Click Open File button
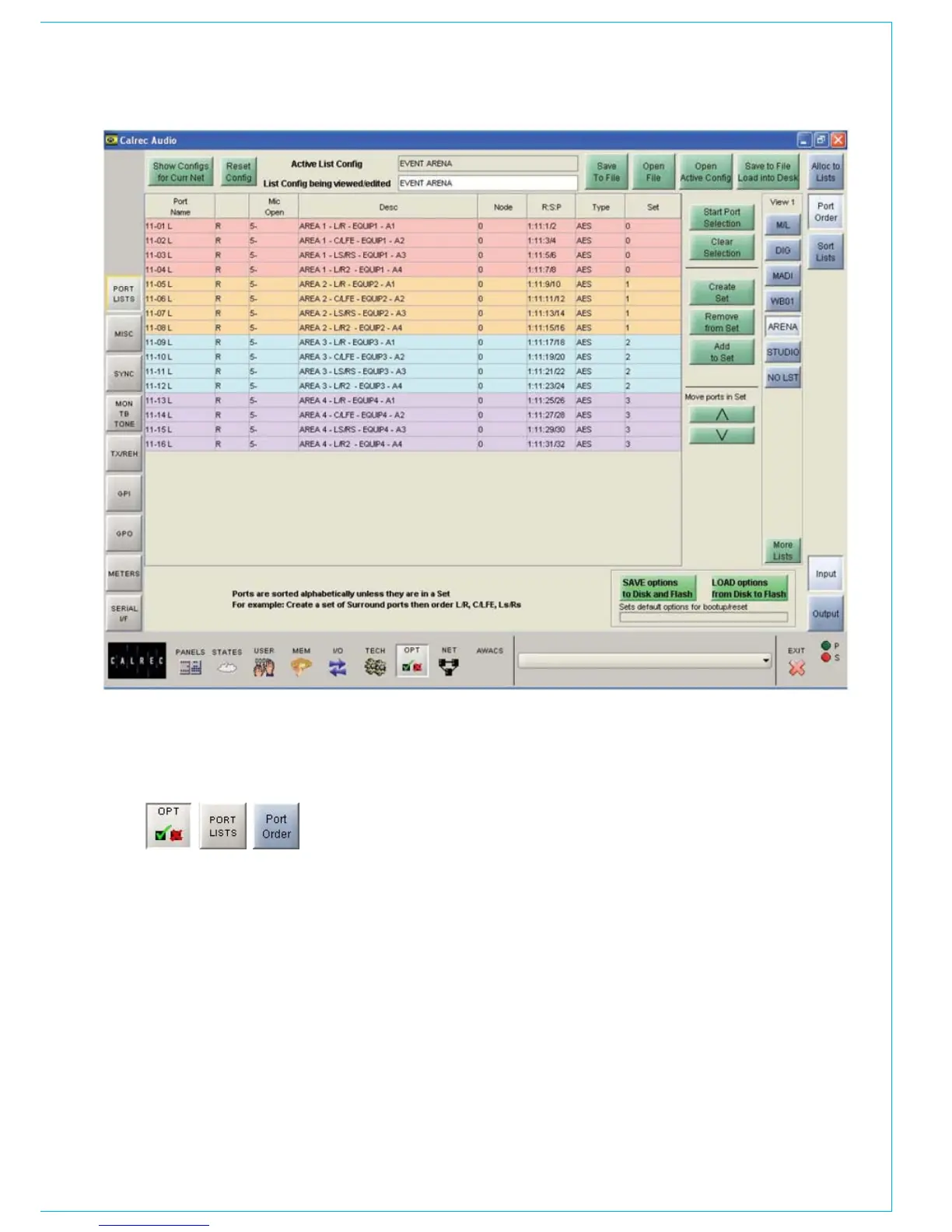 (653, 172)
